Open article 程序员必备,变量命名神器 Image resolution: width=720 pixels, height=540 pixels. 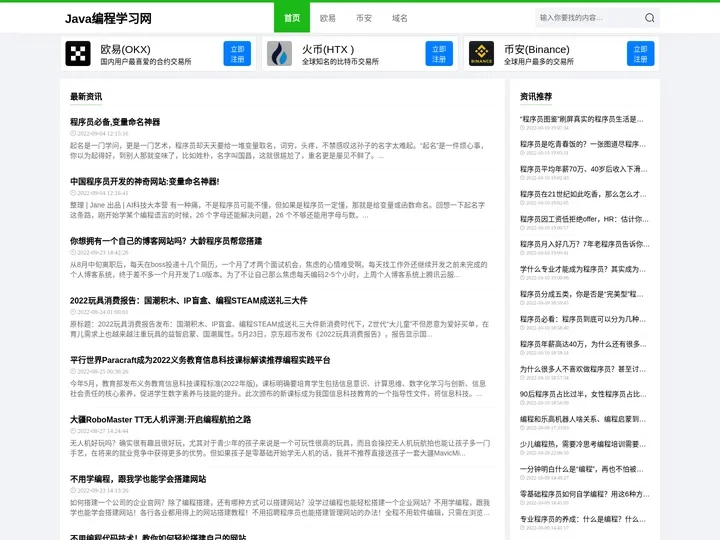click(115, 122)
